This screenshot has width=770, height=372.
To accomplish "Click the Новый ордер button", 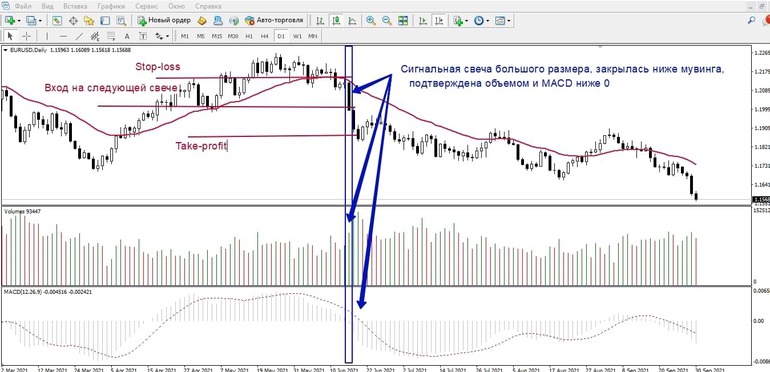I will click(x=164, y=21).
